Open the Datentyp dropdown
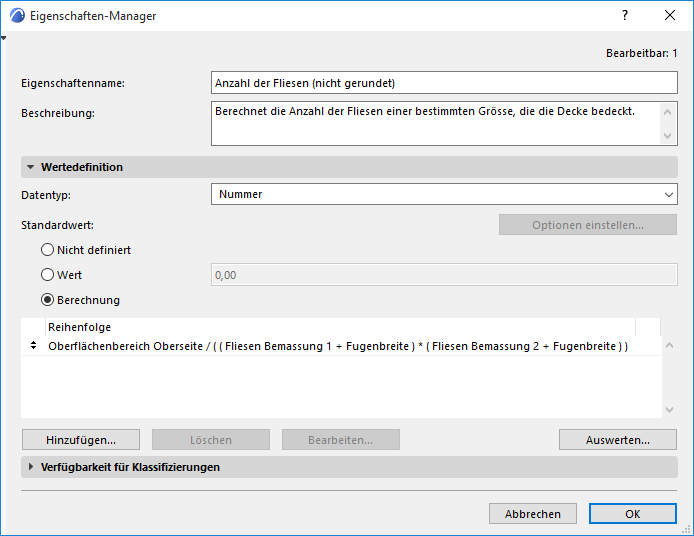Viewport: 694px width, 536px height. (x=444, y=195)
